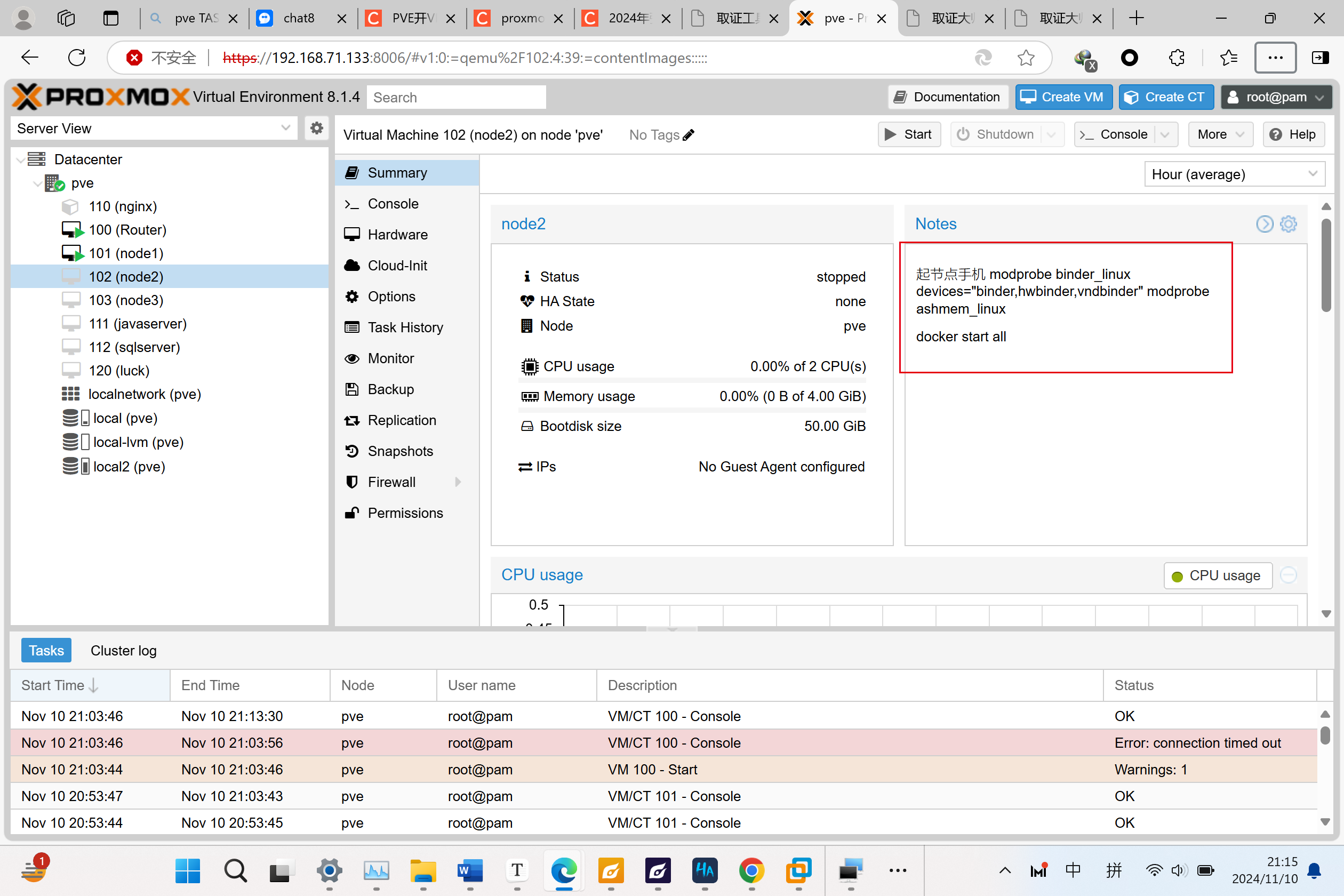Open Windows Start menu

(187, 871)
